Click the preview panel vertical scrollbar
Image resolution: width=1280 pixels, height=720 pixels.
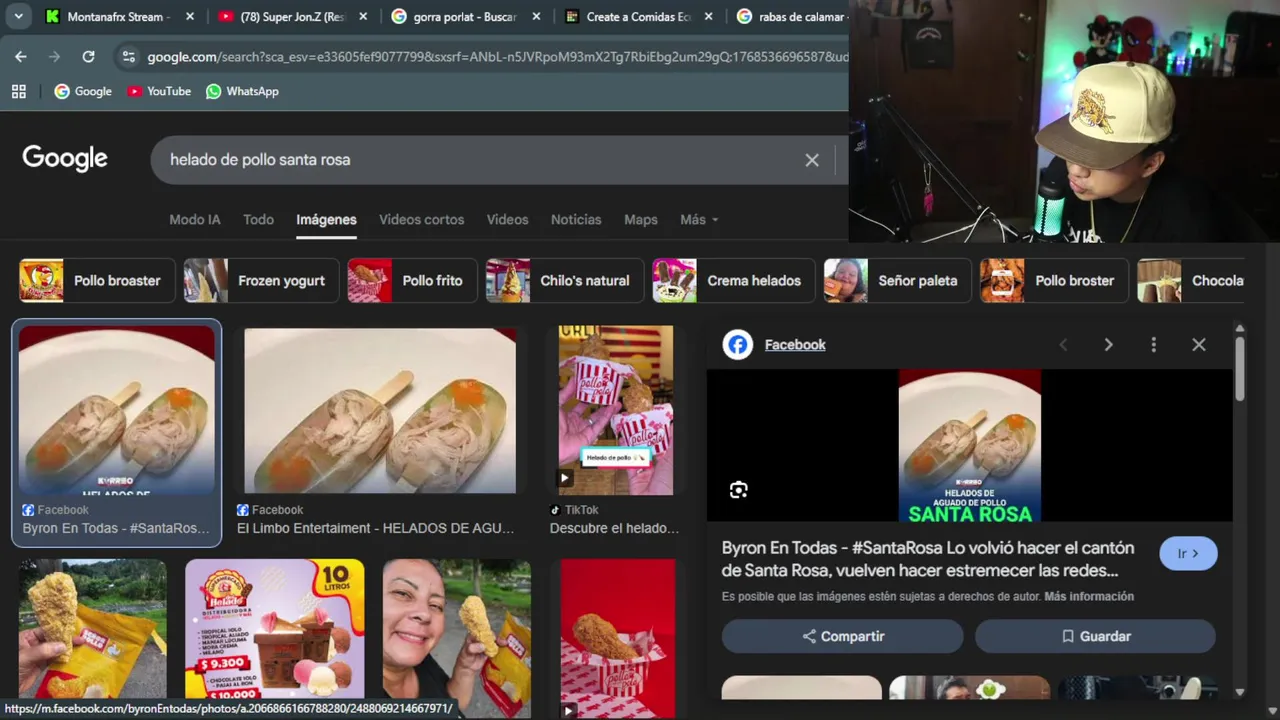(x=1240, y=367)
